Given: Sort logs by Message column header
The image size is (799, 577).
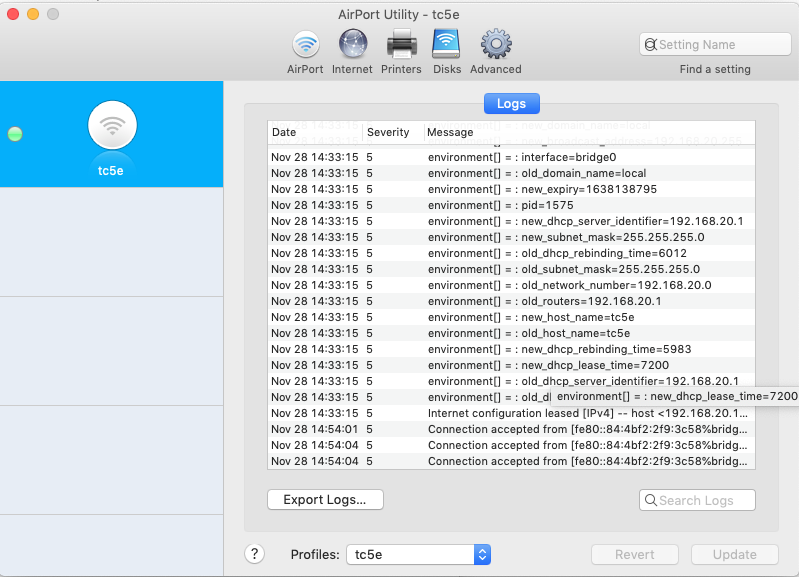Looking at the screenshot, I should [x=589, y=133].
